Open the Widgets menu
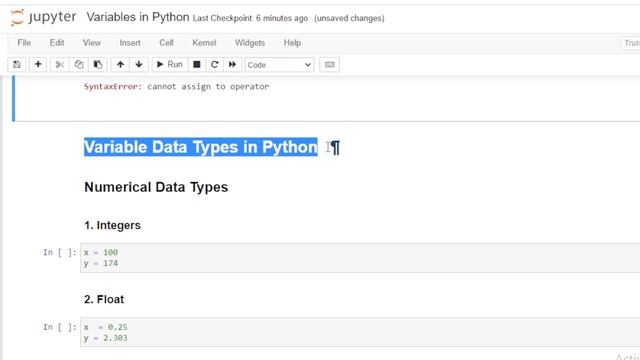 [250, 42]
